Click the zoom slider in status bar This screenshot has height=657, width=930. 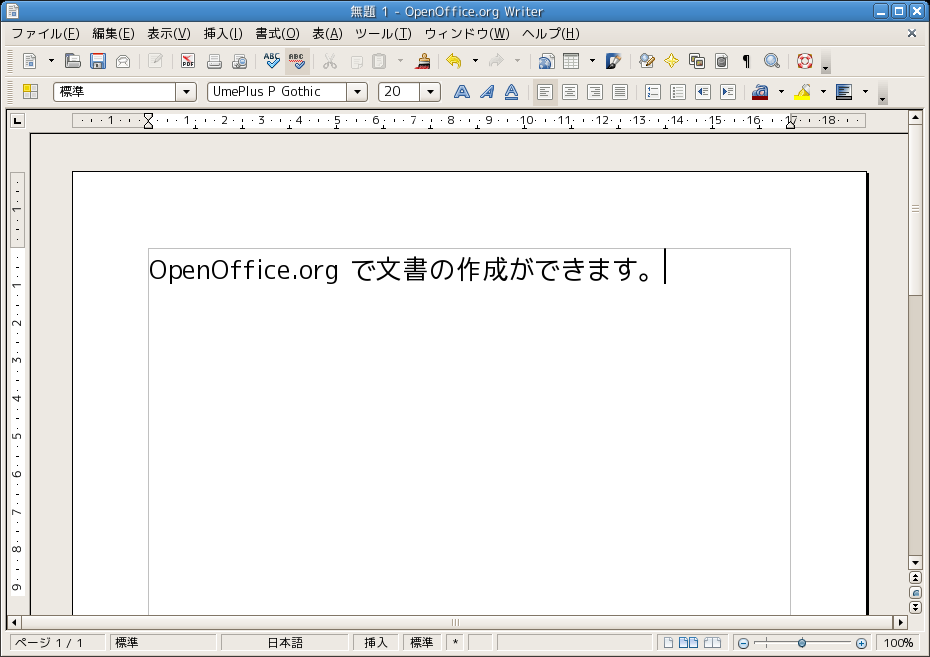coord(802,643)
